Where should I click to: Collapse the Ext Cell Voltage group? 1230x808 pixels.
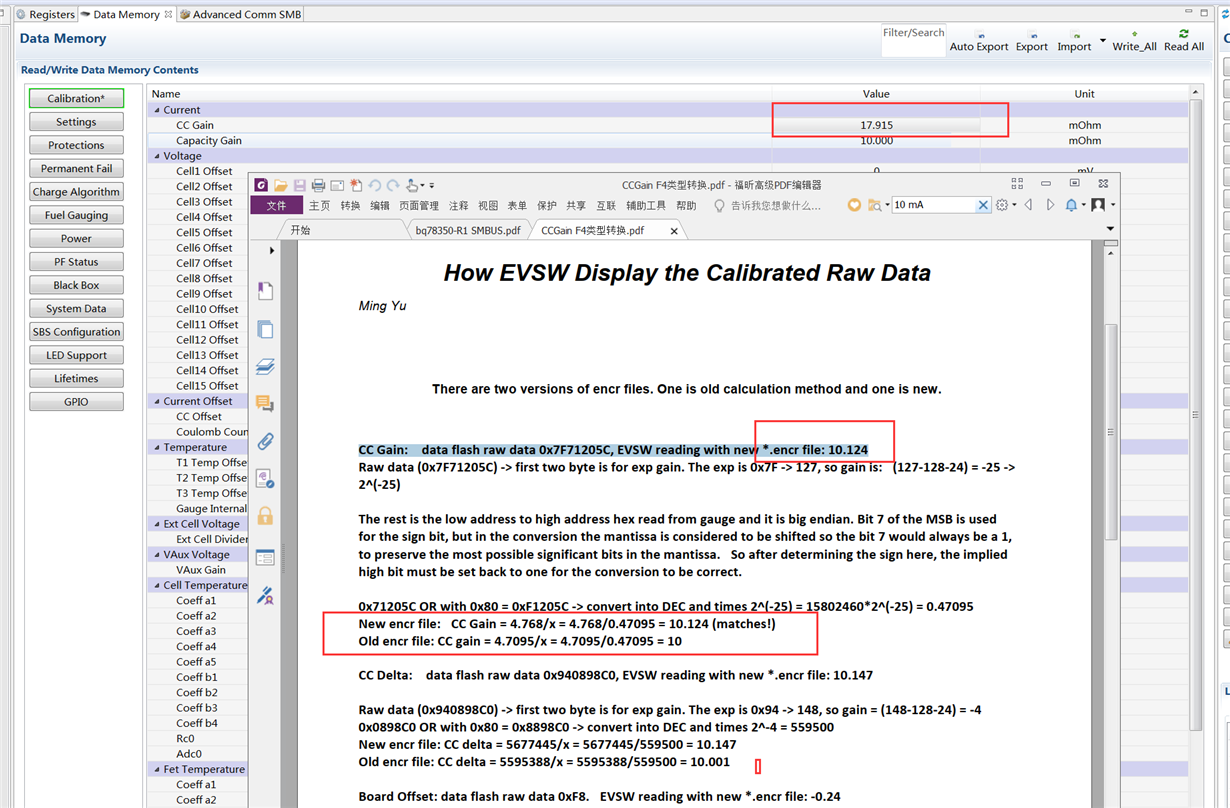click(156, 524)
